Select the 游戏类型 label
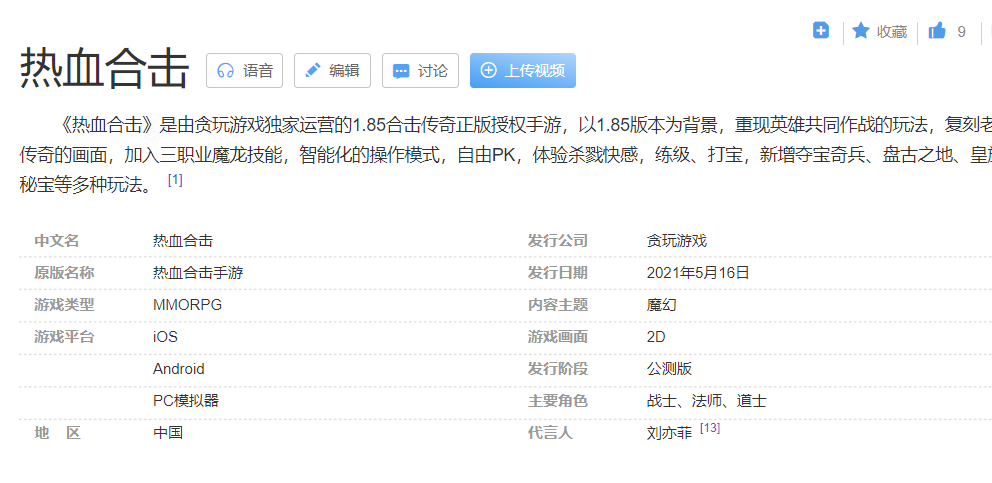Image resolution: width=992 pixels, height=483 pixels. [x=65, y=304]
